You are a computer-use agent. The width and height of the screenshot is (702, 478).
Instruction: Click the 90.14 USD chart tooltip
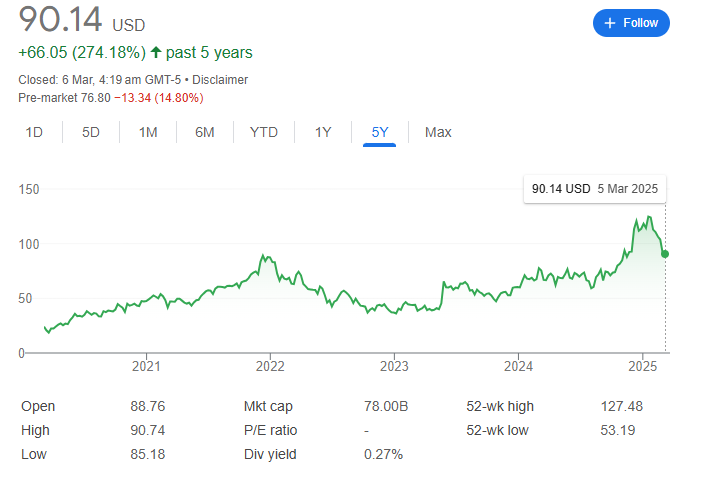[x=595, y=189]
